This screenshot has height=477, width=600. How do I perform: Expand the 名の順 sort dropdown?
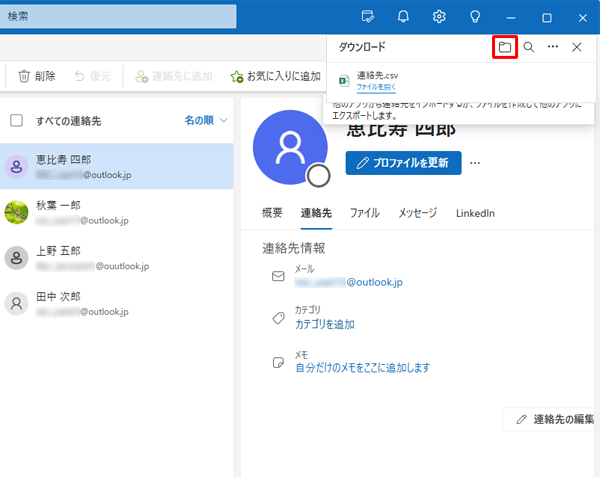click(x=206, y=120)
